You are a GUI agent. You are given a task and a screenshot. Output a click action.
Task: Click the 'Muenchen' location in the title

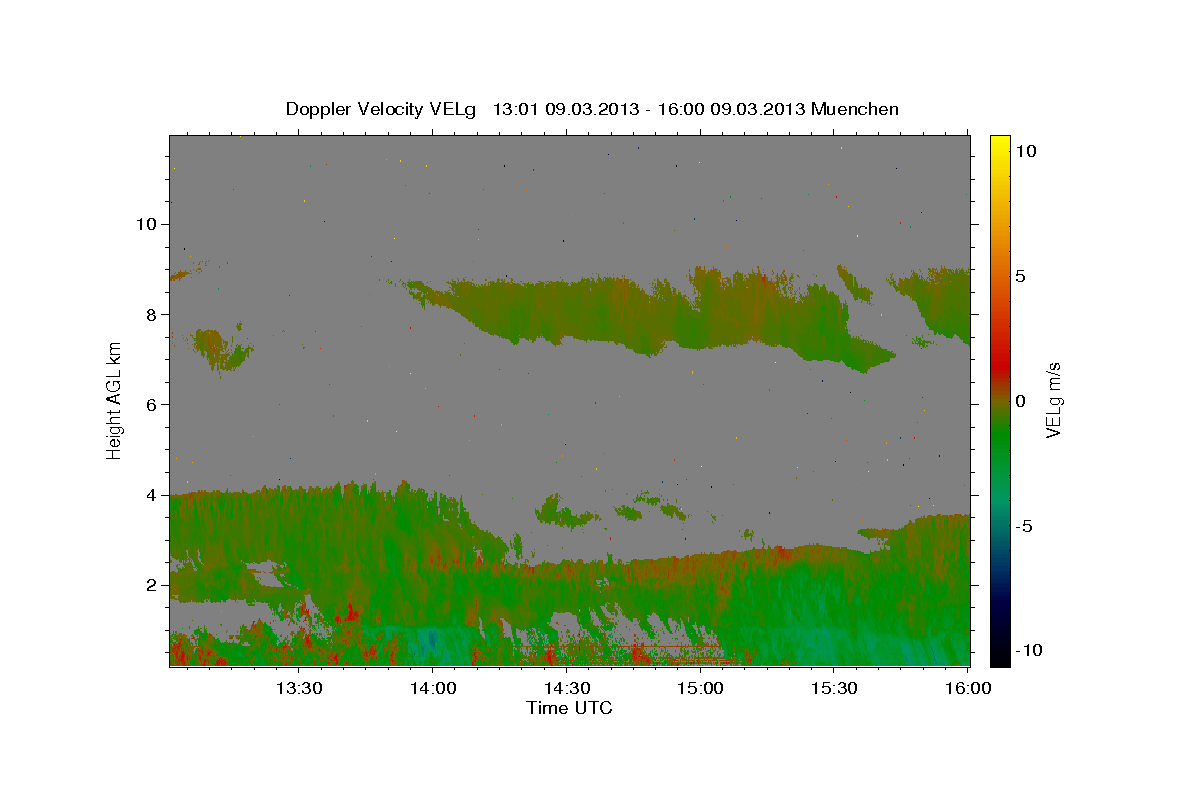point(855,109)
